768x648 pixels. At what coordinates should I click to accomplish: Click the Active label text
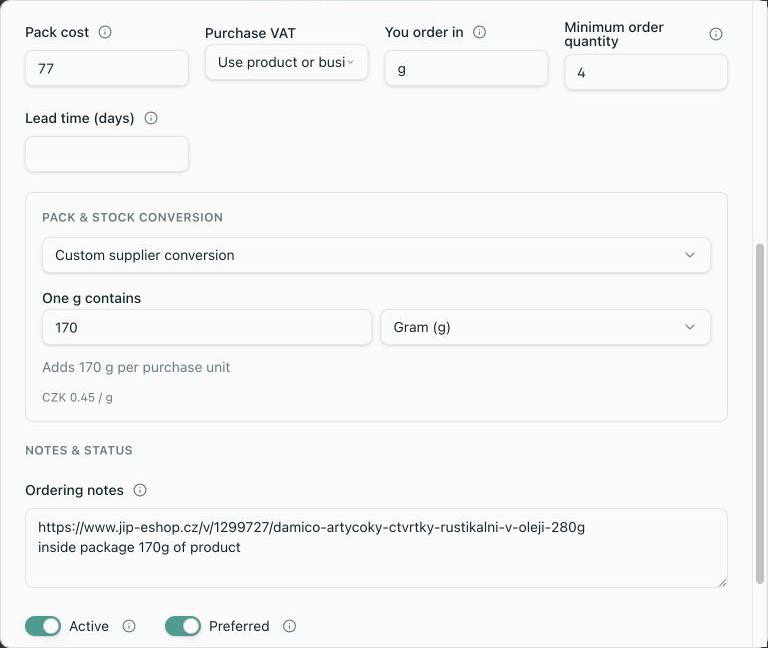(x=89, y=626)
